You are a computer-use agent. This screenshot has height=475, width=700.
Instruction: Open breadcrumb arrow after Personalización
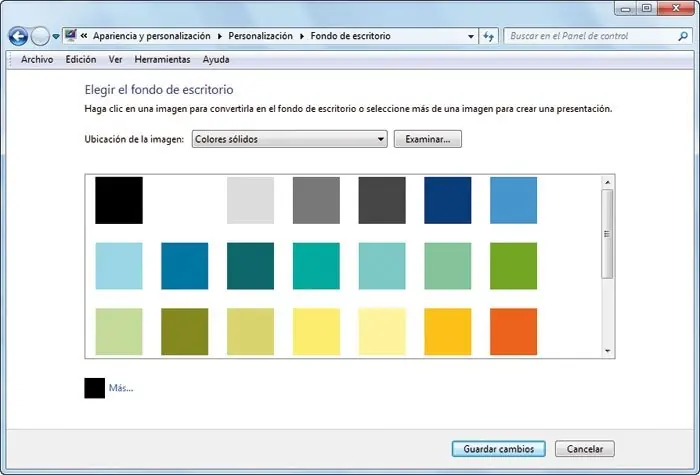point(302,36)
